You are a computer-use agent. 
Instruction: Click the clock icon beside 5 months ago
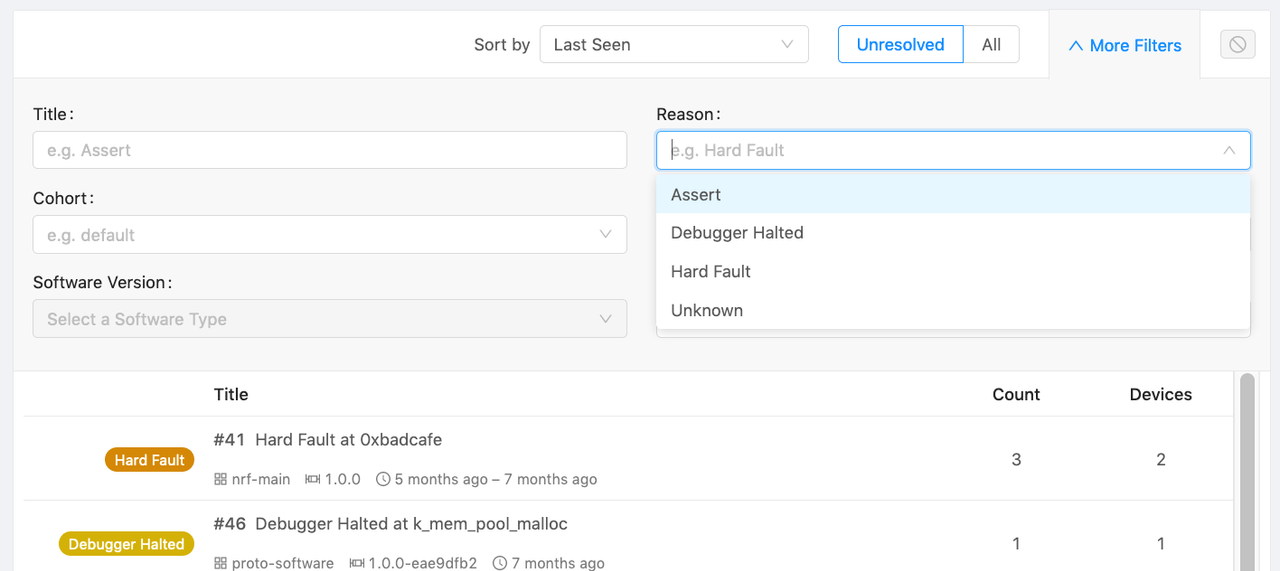[x=383, y=479]
